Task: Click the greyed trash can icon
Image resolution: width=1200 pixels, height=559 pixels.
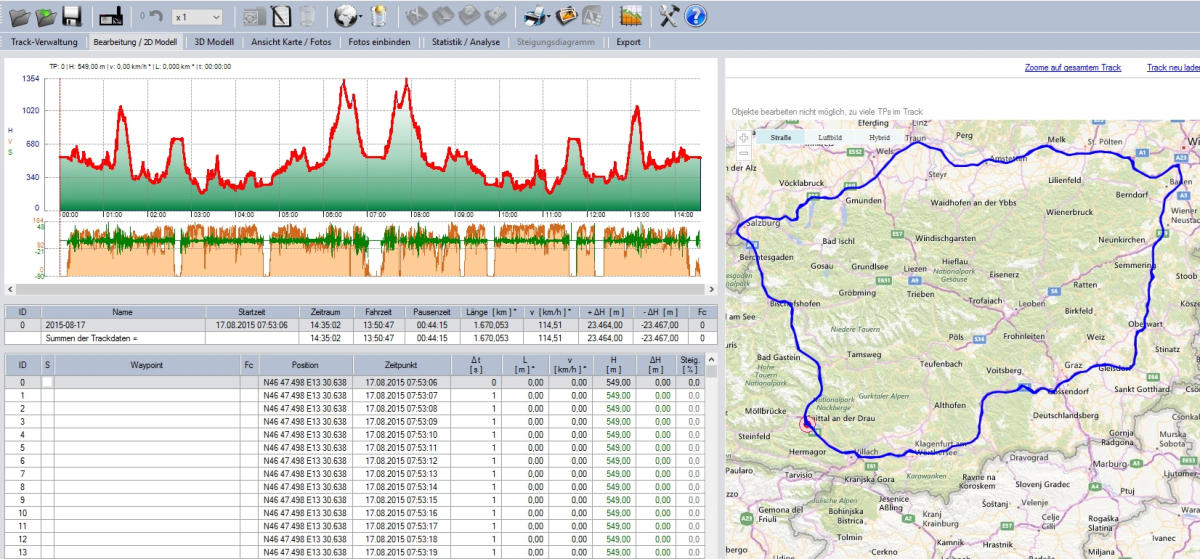Action: click(308, 16)
